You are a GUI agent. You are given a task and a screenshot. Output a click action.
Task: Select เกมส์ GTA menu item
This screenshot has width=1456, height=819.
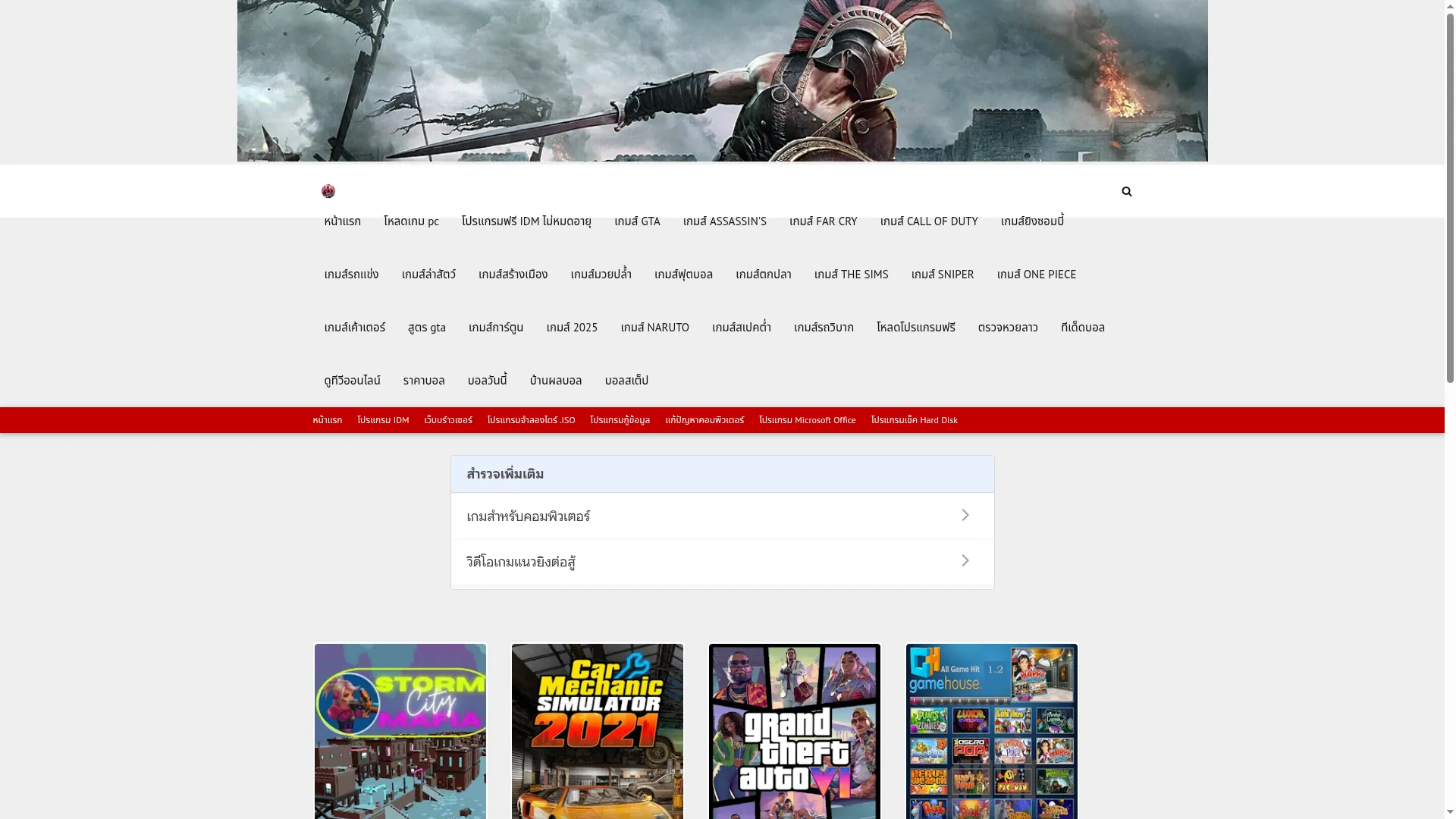(x=637, y=221)
